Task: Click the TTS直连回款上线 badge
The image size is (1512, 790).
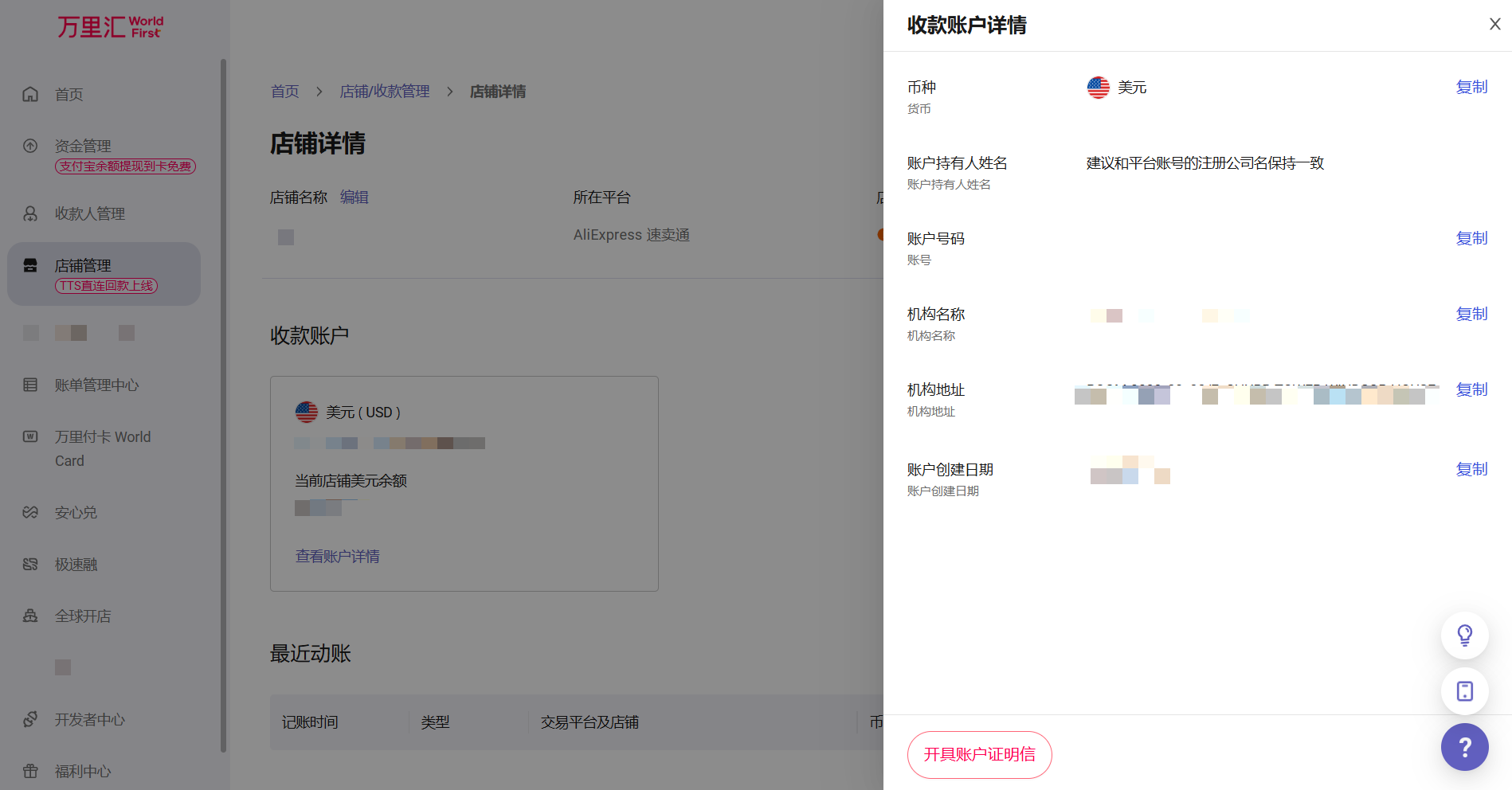Action: (x=106, y=286)
